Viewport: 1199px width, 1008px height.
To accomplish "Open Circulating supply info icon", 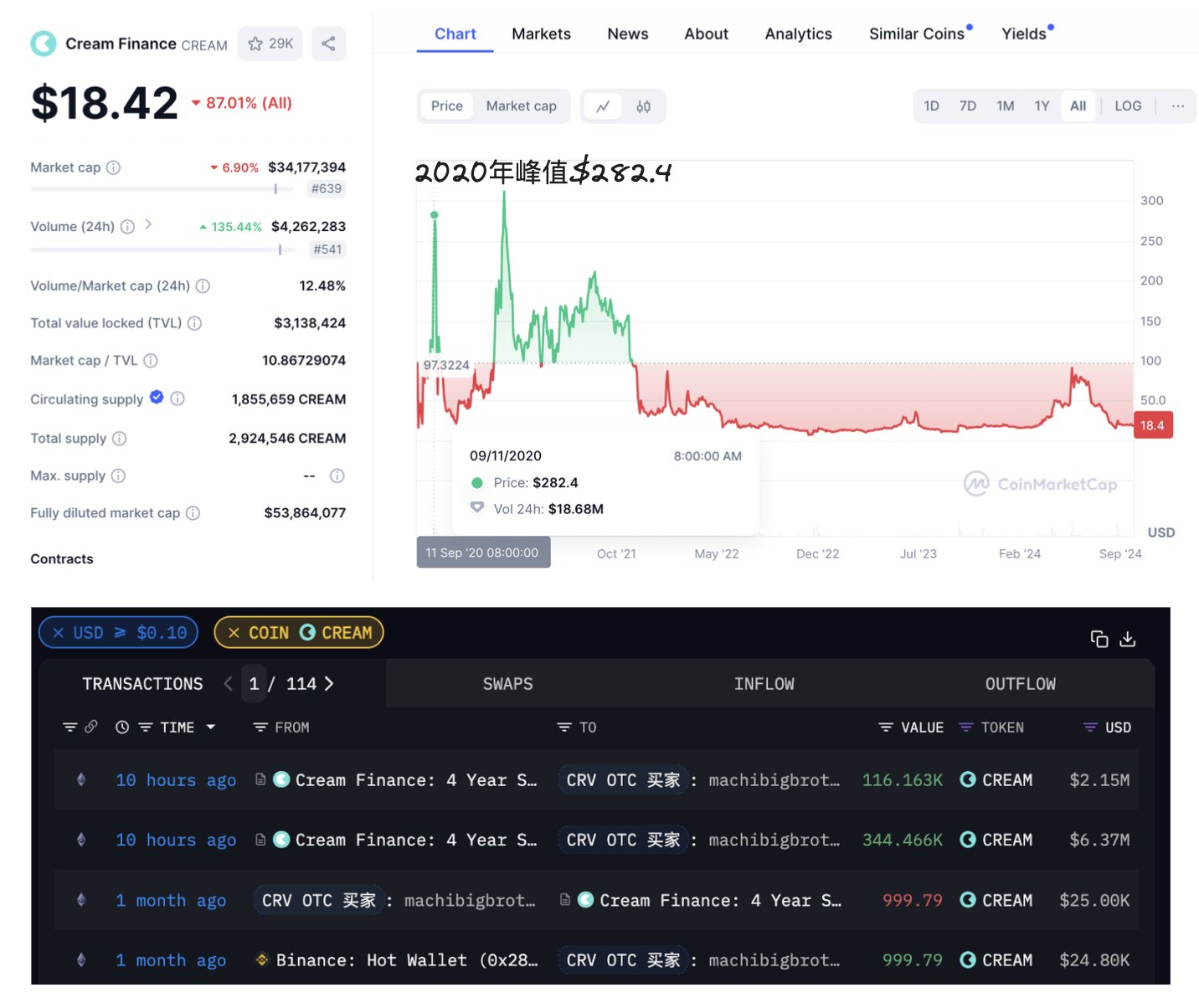I will coord(178,399).
